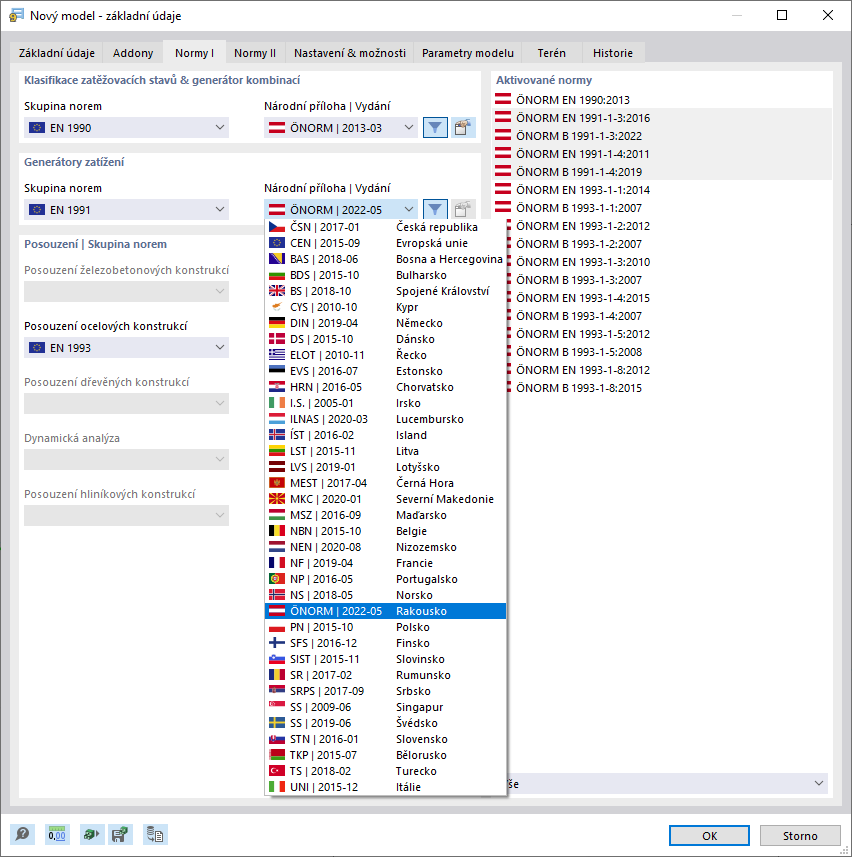Select ILNAS | 2020-03 Lucembursko
The height and width of the screenshot is (857, 852).
click(x=385, y=419)
